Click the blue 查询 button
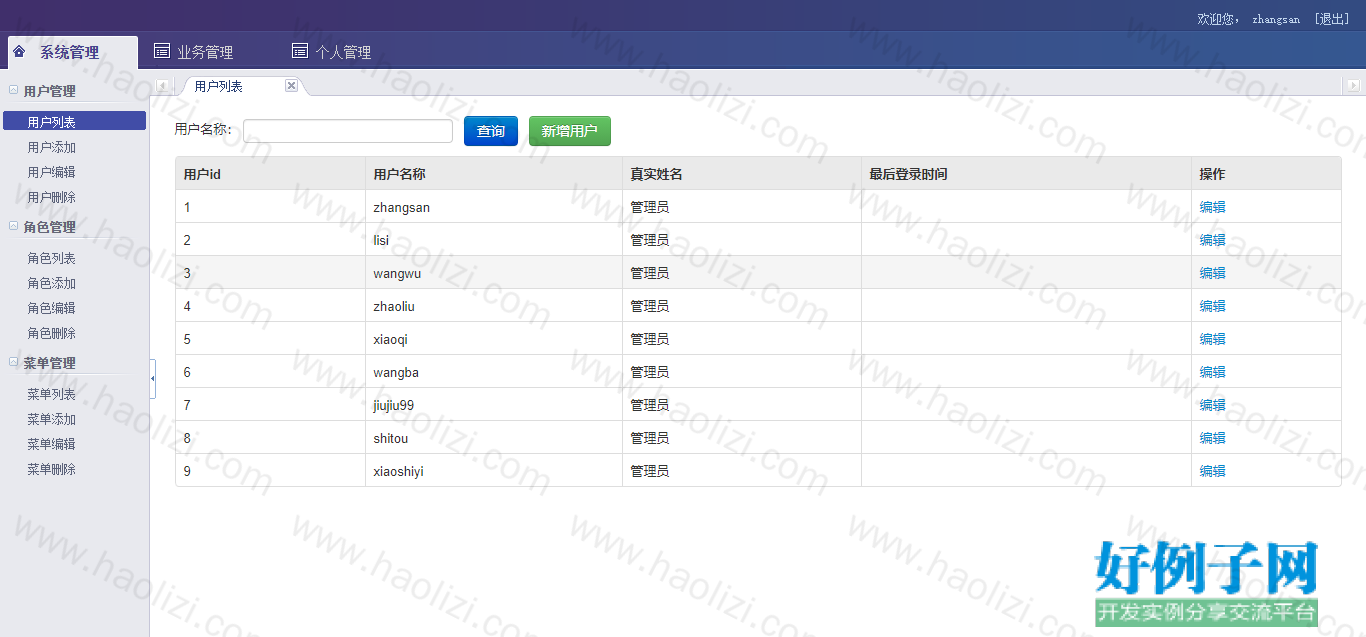The image size is (1366, 637). tap(491, 131)
